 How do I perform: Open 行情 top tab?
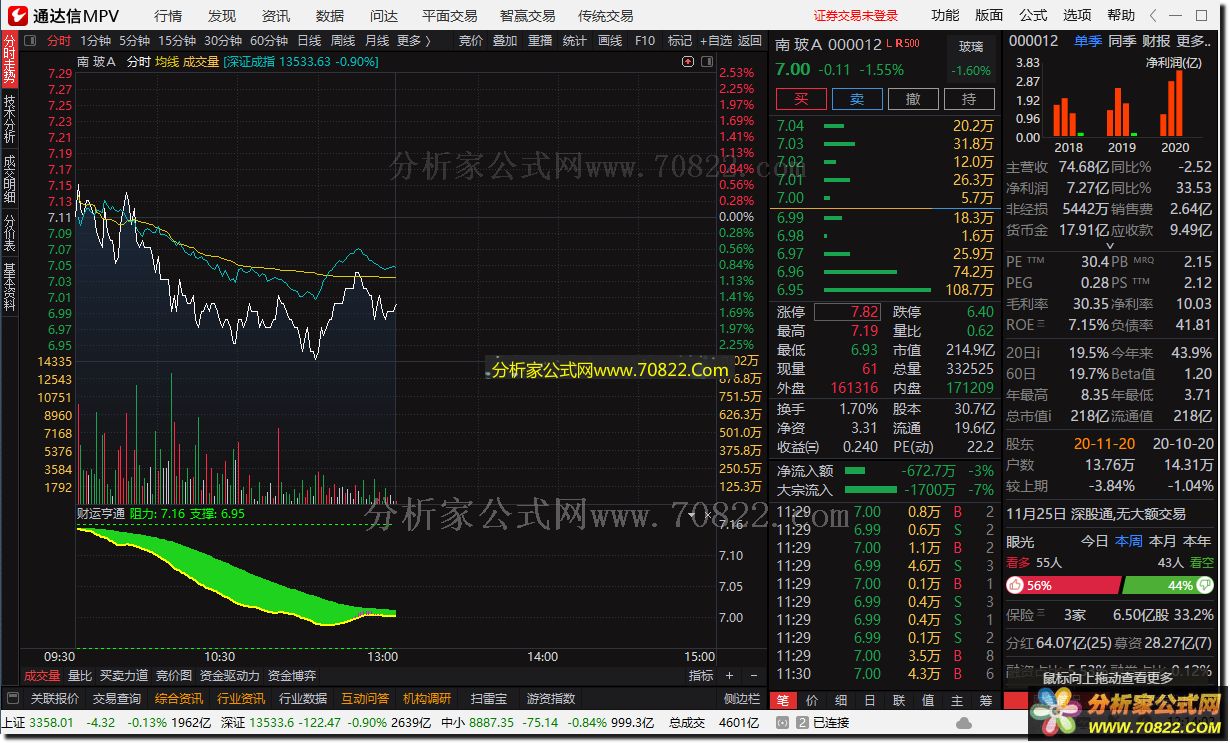[x=168, y=16]
